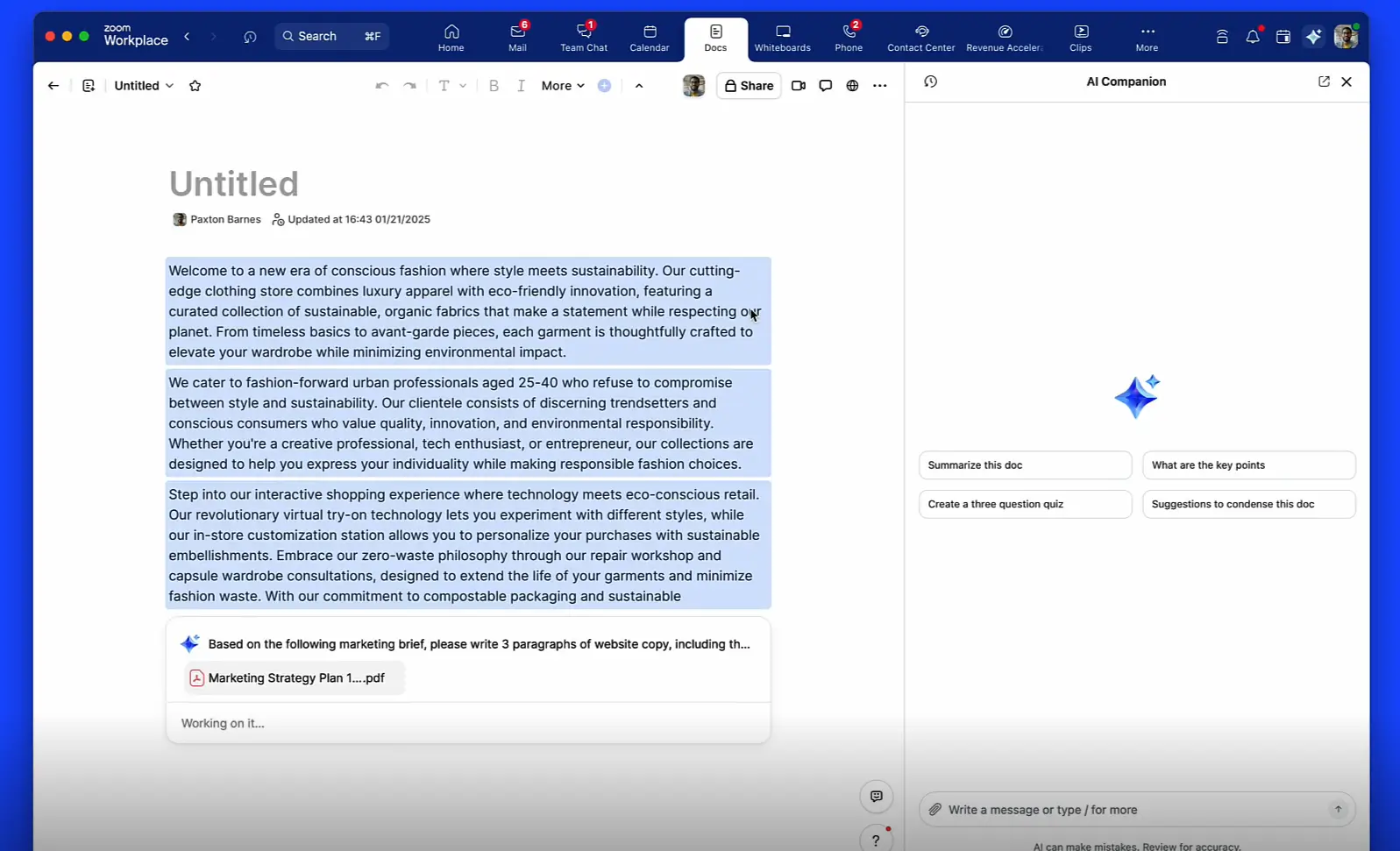
Task: Open AI Companion history
Action: (931, 82)
